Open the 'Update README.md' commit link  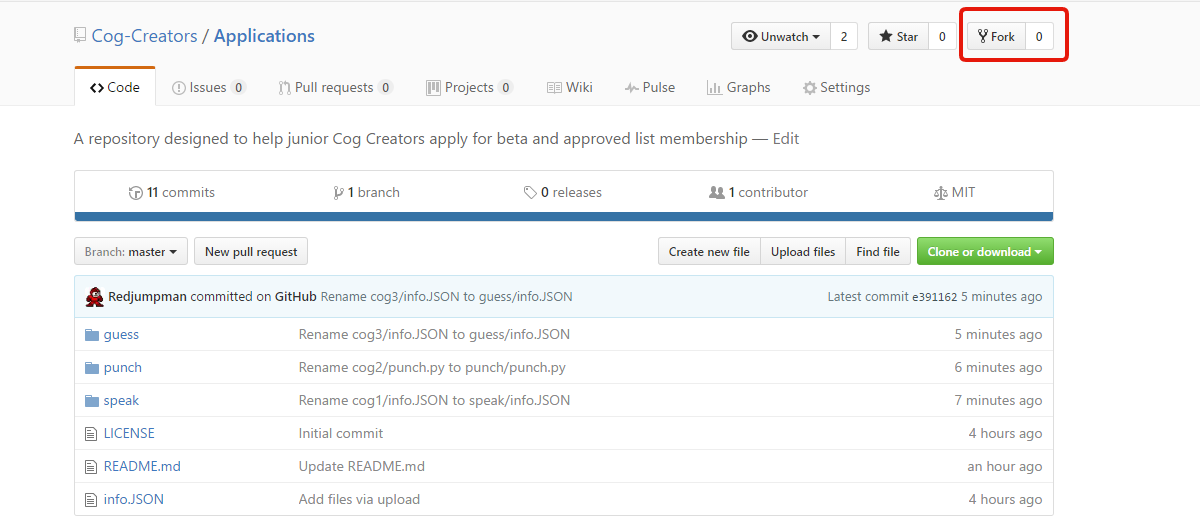pyautogui.click(x=362, y=466)
